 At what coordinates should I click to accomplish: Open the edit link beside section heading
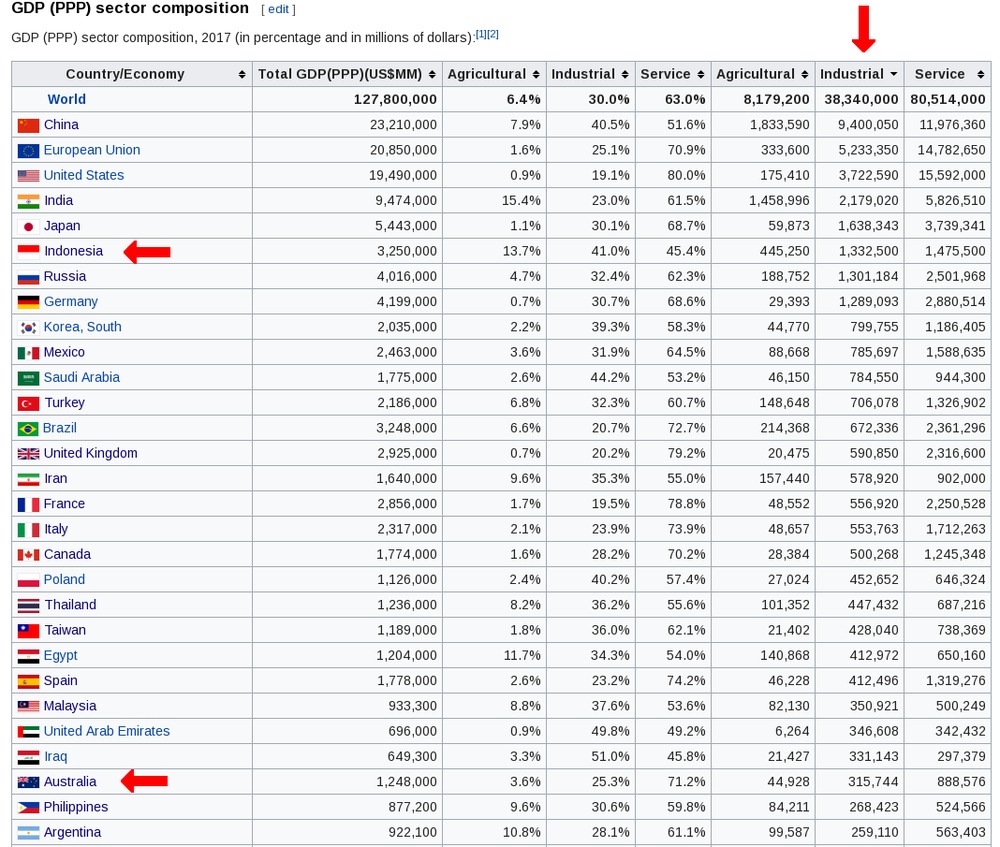point(278,9)
